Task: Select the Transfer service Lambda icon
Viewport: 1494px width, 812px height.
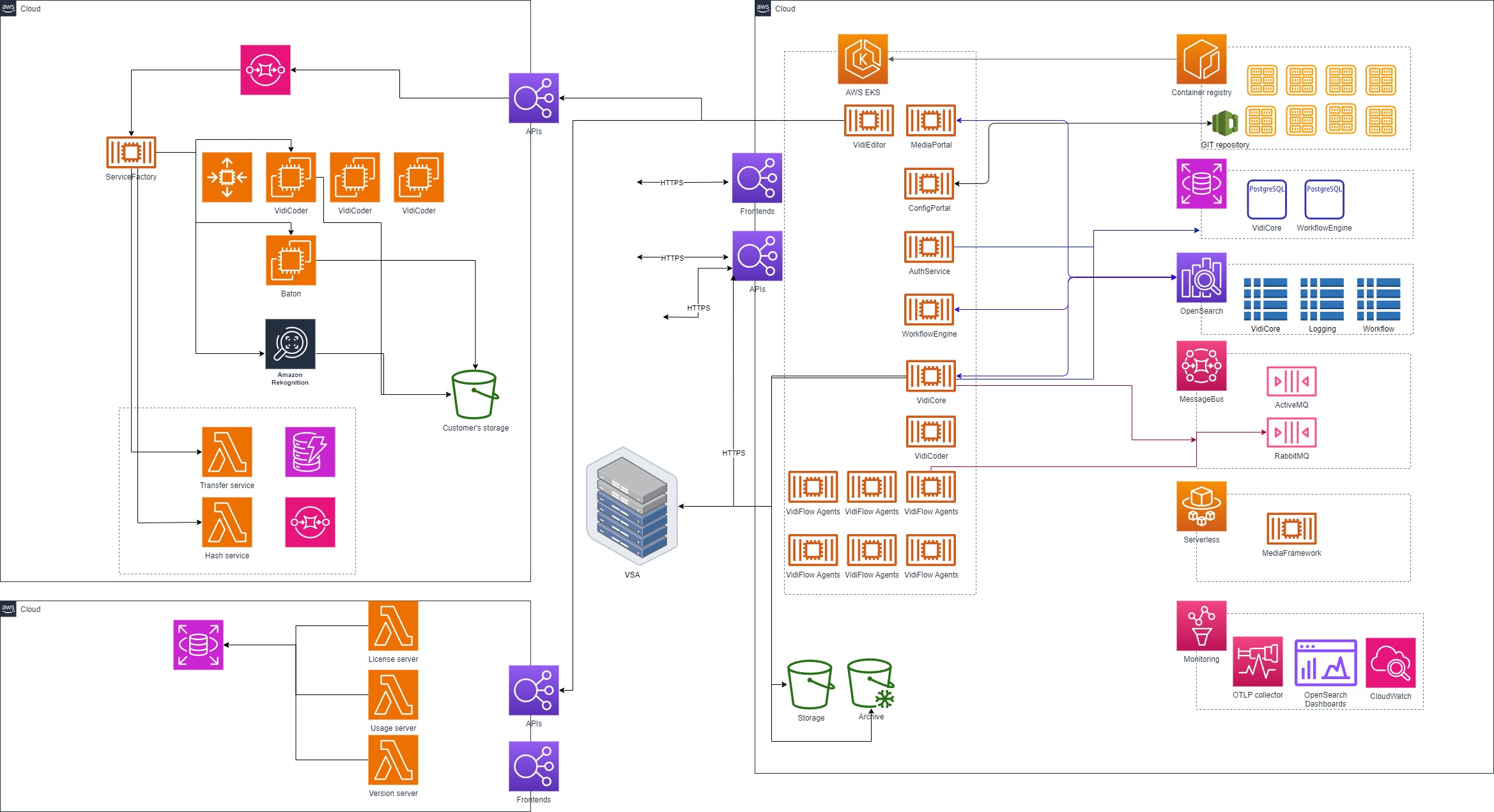Action: point(227,452)
